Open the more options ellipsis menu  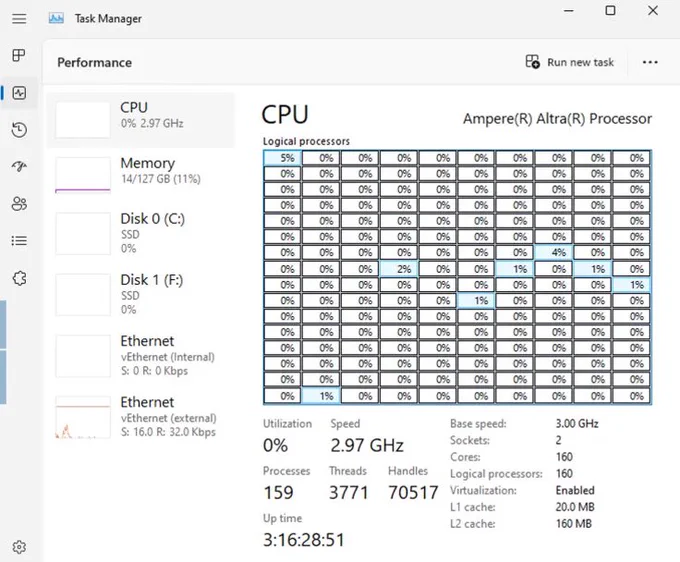[x=650, y=62]
